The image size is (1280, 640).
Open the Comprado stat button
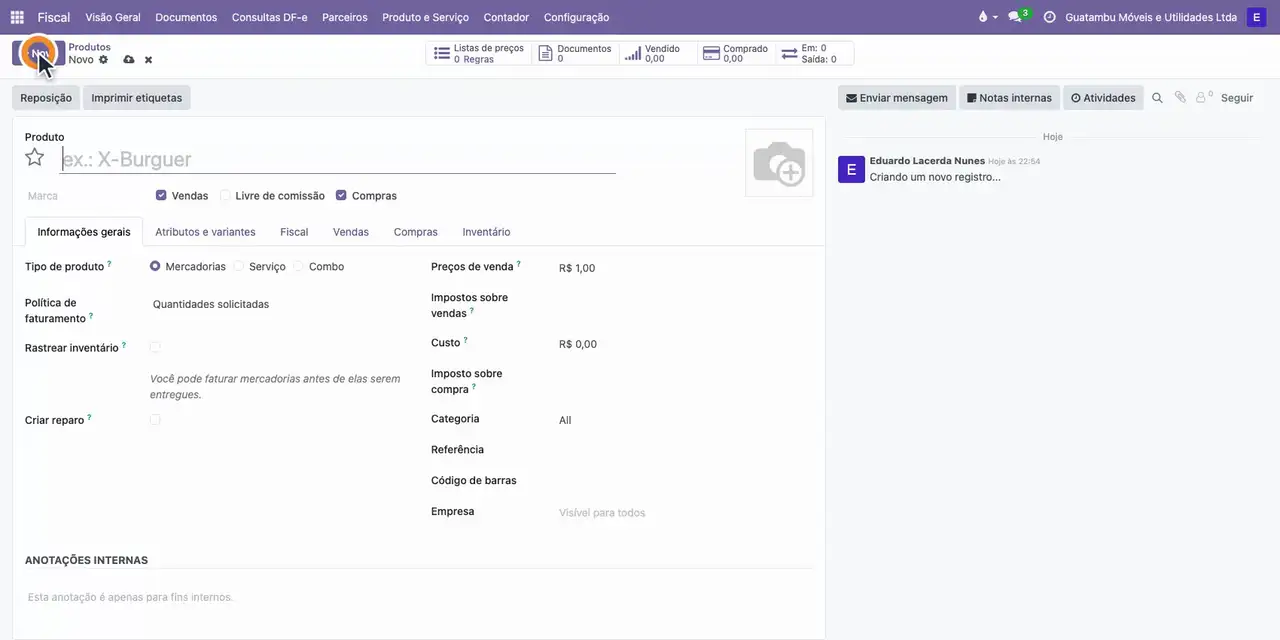[x=736, y=53]
